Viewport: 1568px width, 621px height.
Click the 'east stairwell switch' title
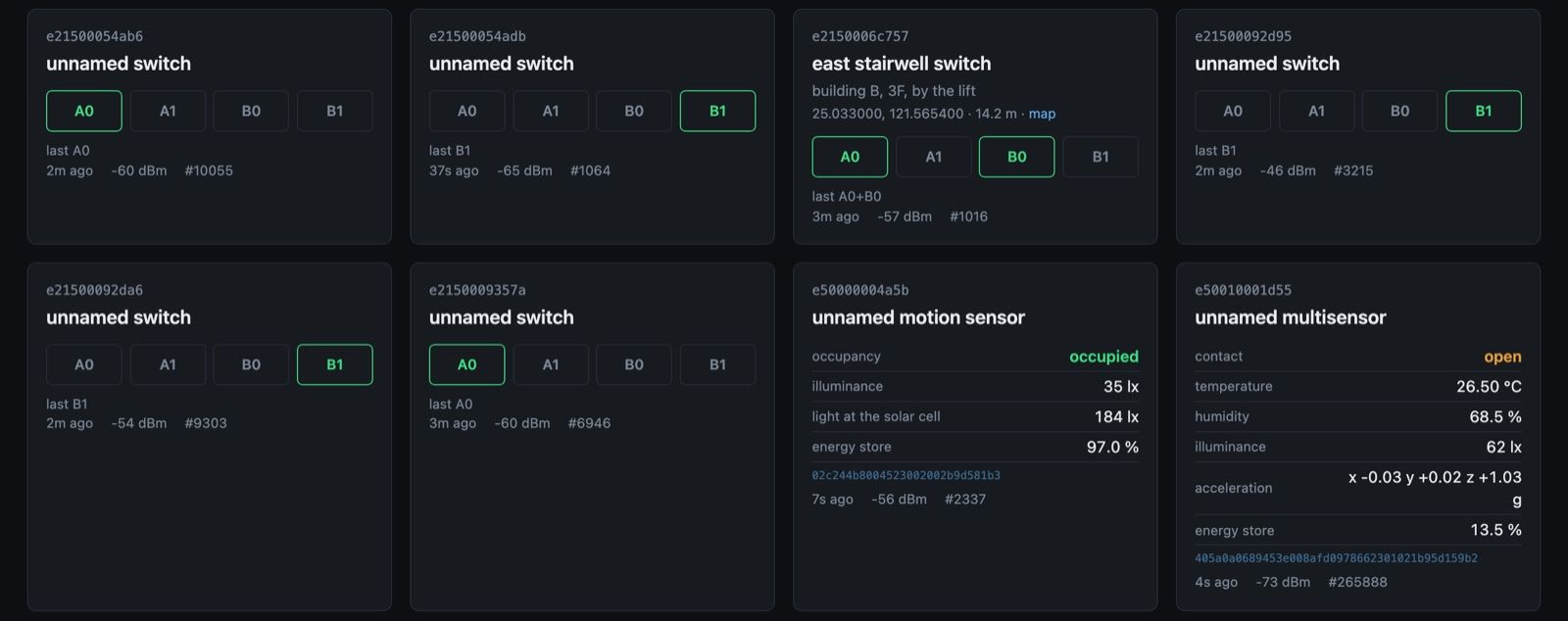(902, 64)
